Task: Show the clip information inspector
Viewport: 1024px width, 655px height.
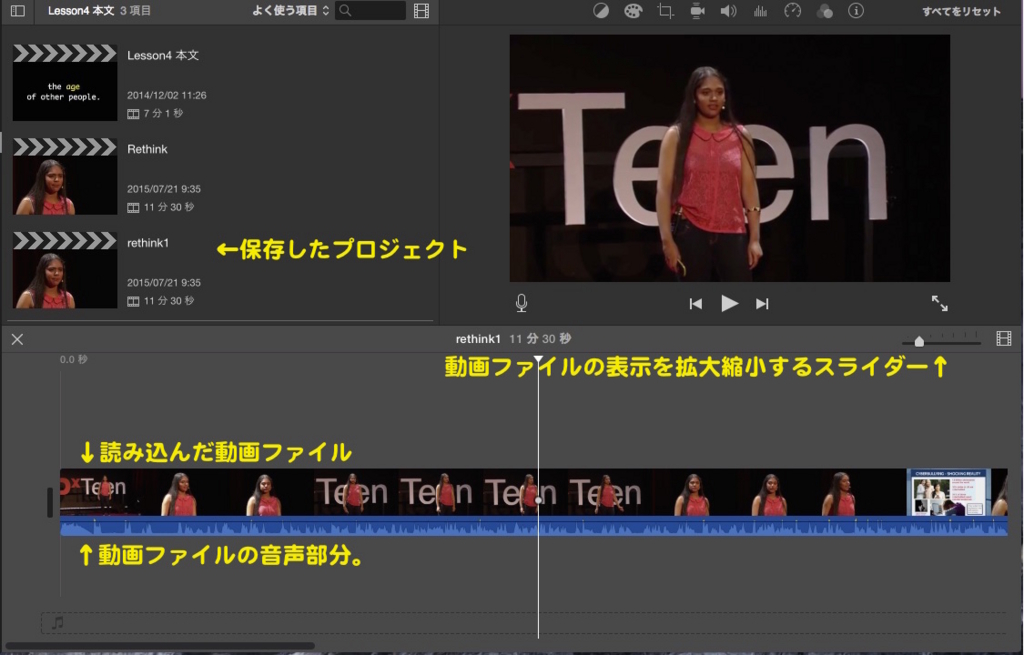Action: pyautogui.click(x=856, y=10)
